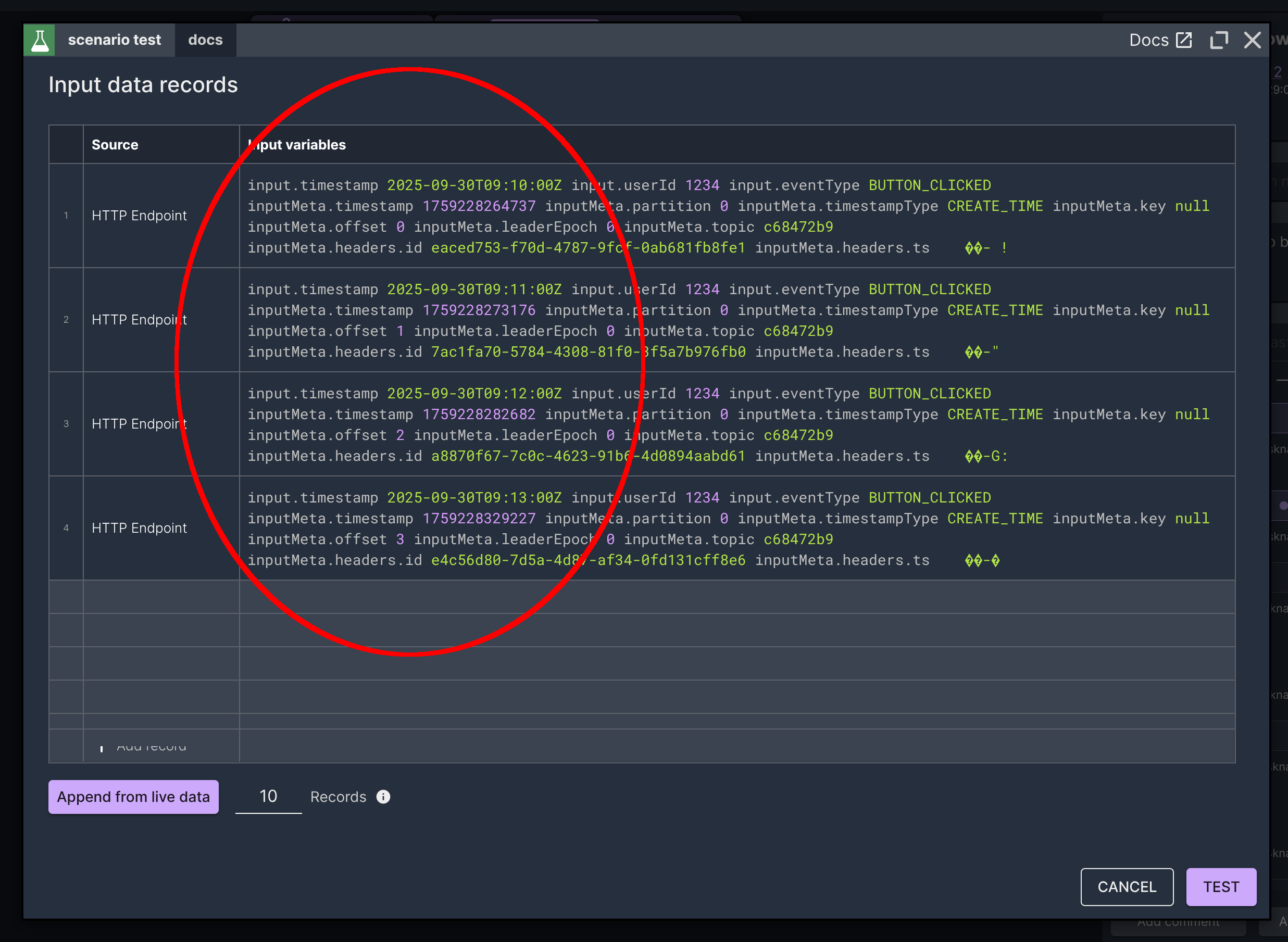
Task: Select row number 3 in the table
Action: [66, 424]
